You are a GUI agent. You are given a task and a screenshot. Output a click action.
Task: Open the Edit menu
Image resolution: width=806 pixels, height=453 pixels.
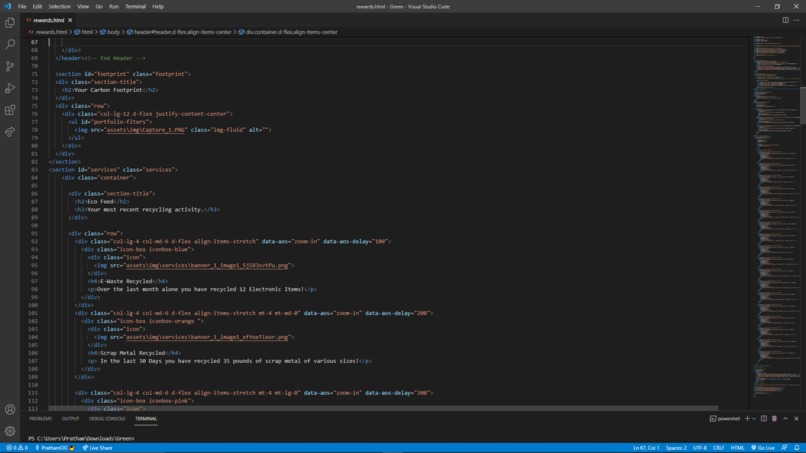pos(37,7)
